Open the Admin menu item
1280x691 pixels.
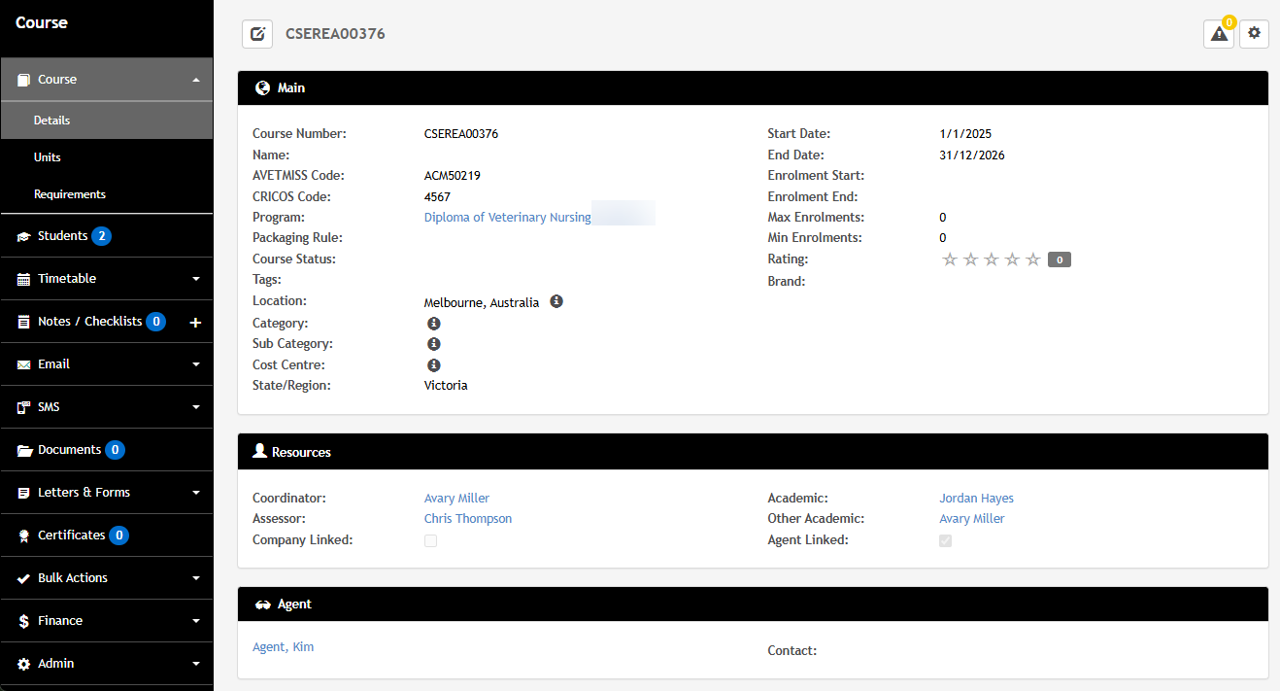point(106,664)
